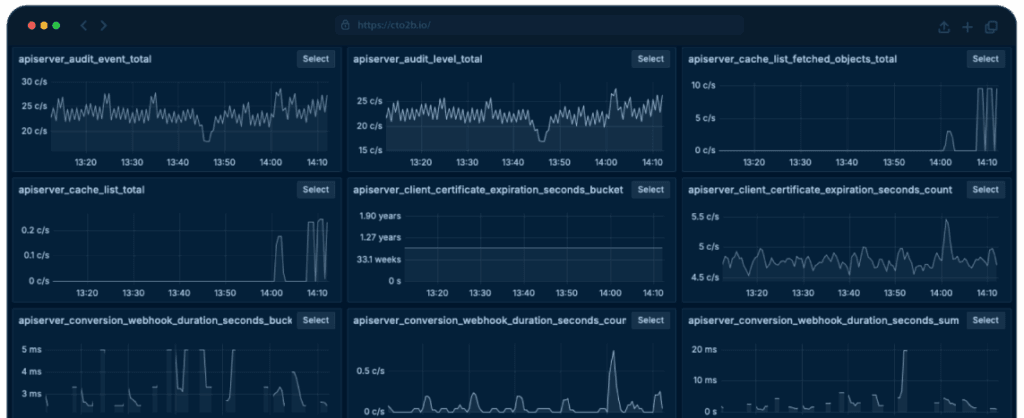Click the plus icon for new tab

967,26
